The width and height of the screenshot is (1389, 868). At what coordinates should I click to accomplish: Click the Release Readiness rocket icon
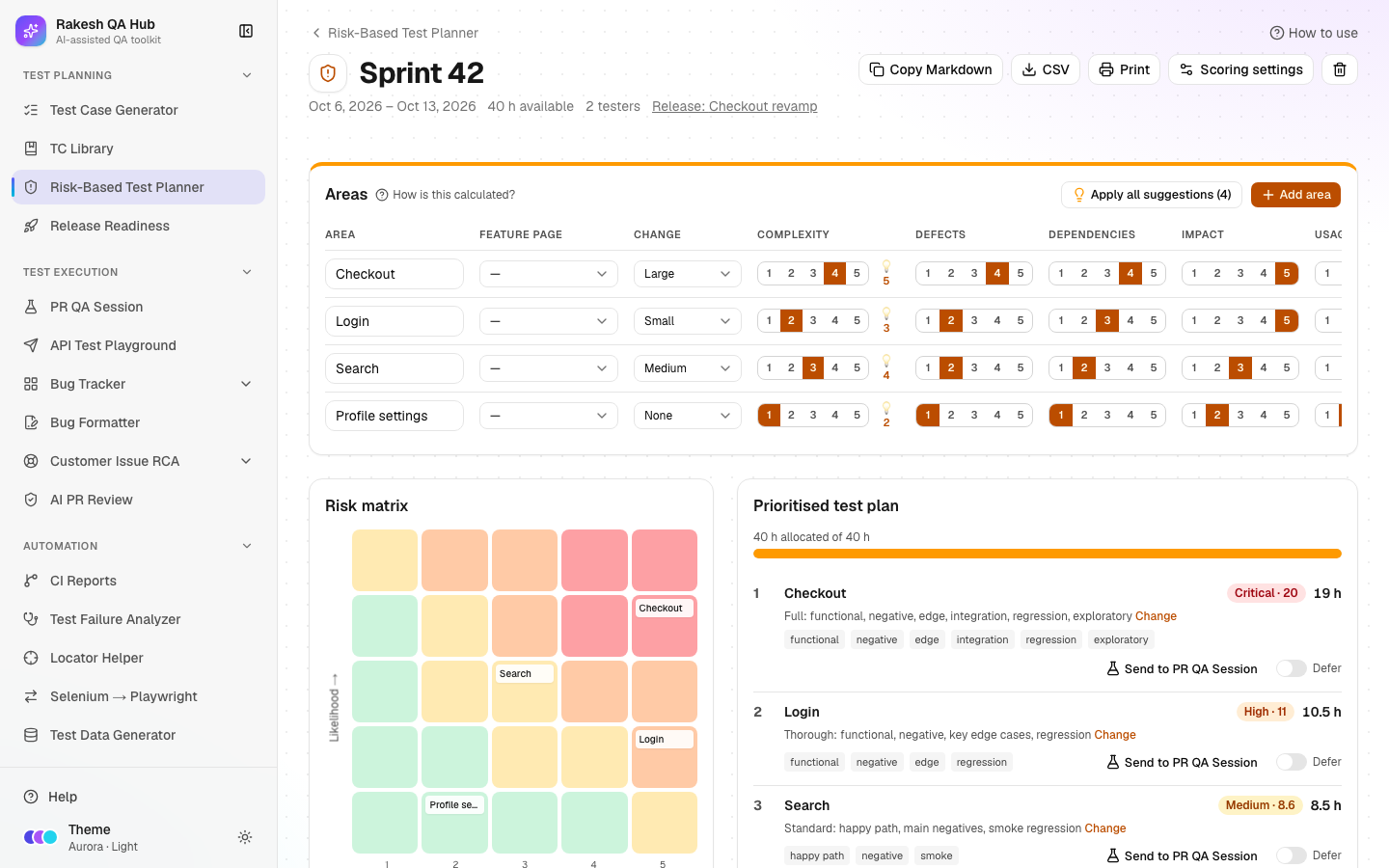click(x=31, y=226)
